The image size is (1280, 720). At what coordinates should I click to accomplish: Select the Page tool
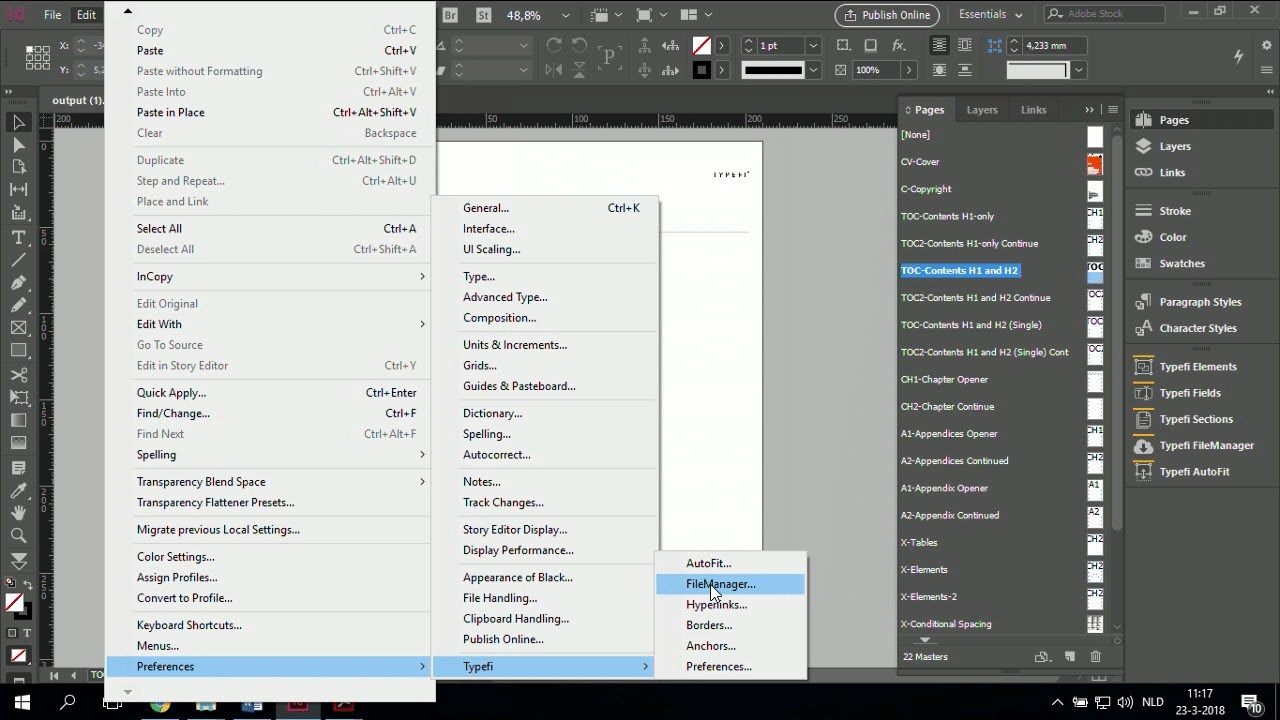(19, 168)
